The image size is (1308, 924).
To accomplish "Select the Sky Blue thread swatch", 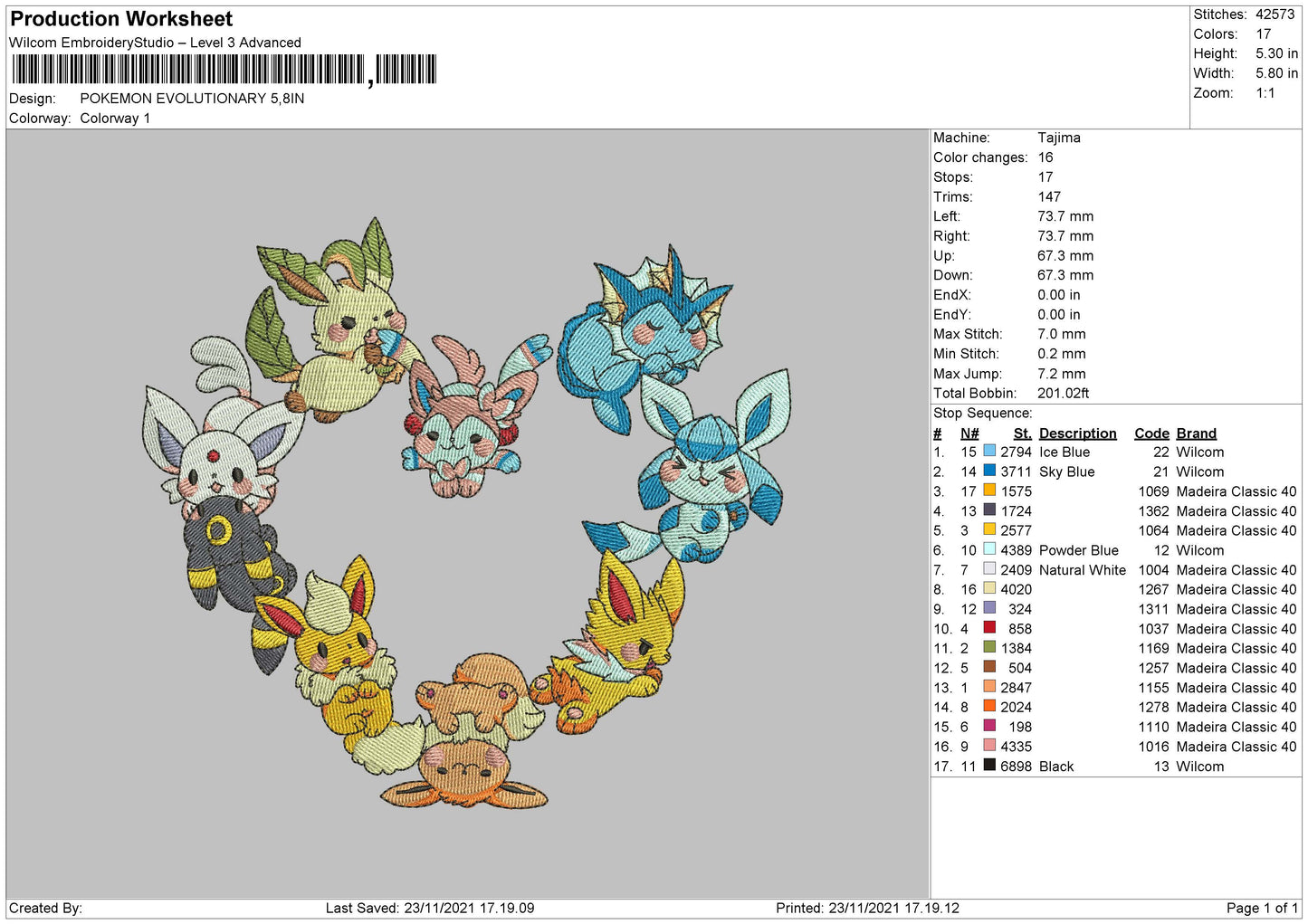I will point(989,472).
